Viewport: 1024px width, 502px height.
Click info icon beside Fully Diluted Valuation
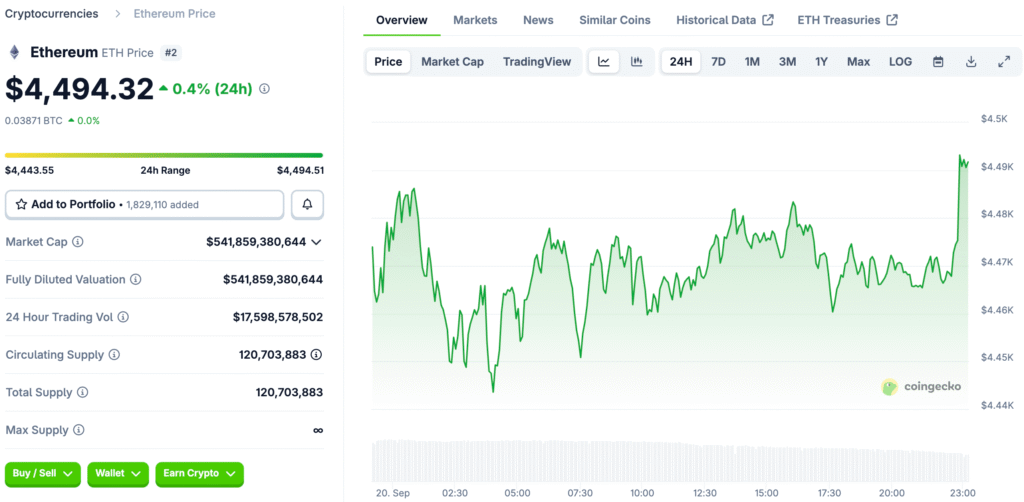[136, 279]
